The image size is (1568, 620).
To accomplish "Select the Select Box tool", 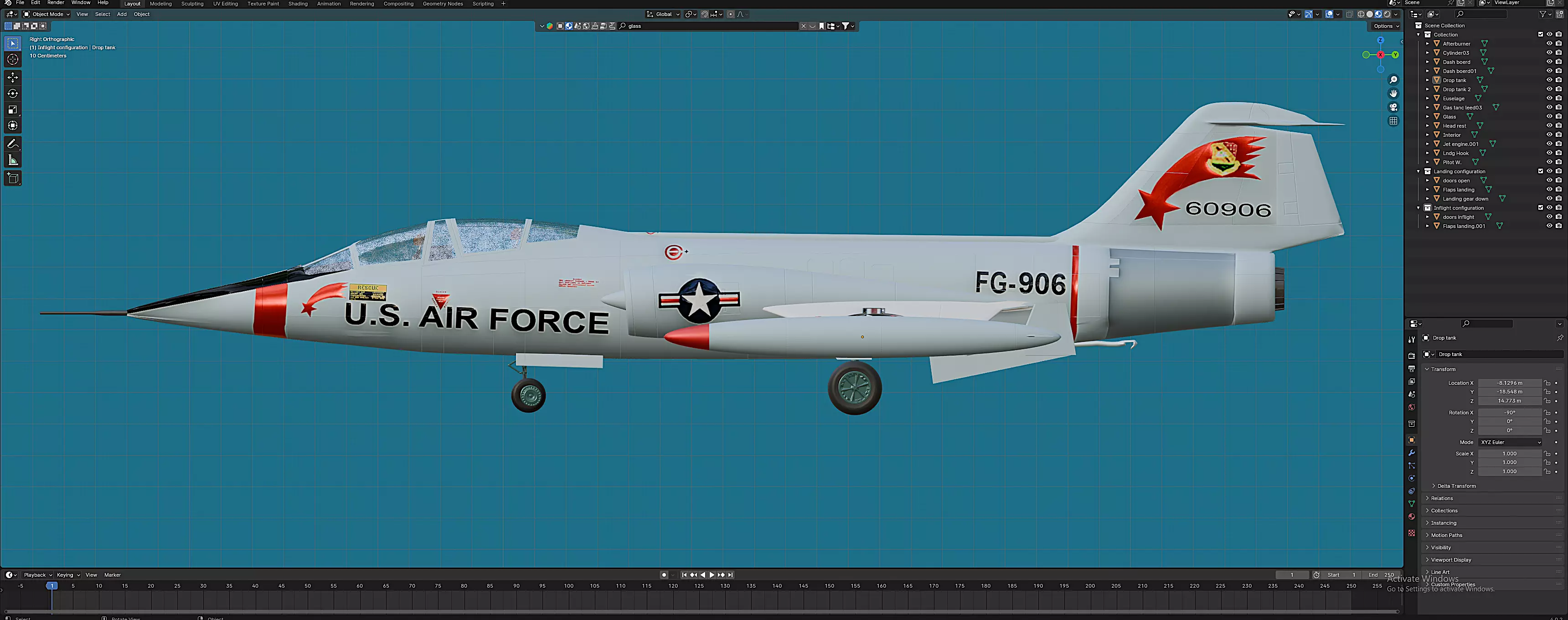I will [x=13, y=43].
